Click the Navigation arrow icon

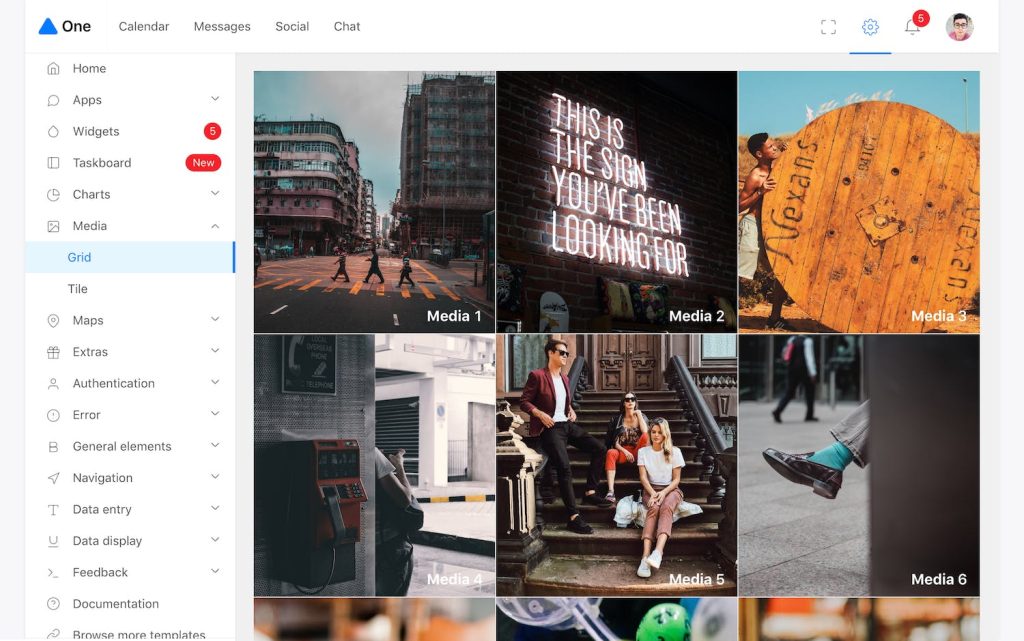tap(54, 478)
